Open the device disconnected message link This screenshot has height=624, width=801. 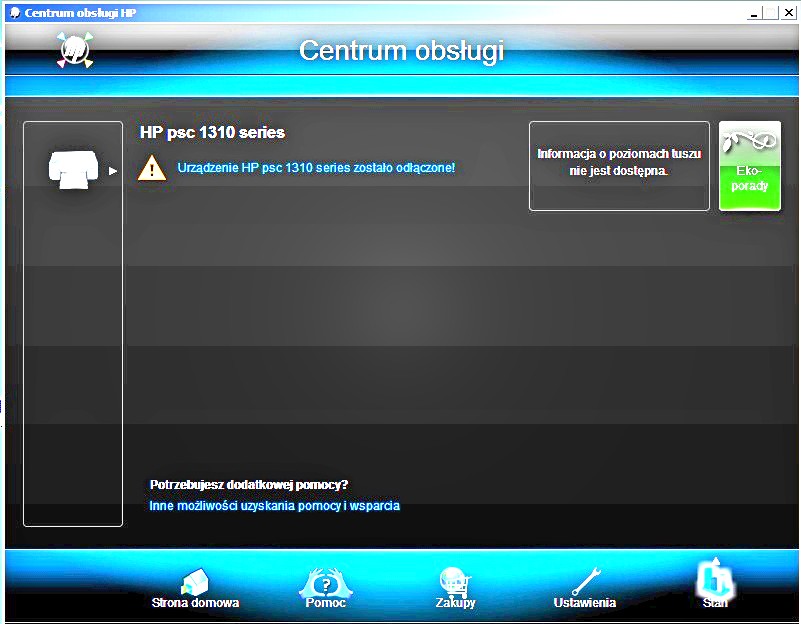pos(316,167)
